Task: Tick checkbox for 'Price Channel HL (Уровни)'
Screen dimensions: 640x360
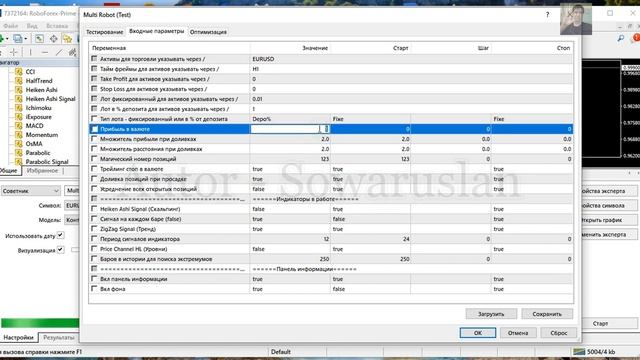Action: [94, 249]
